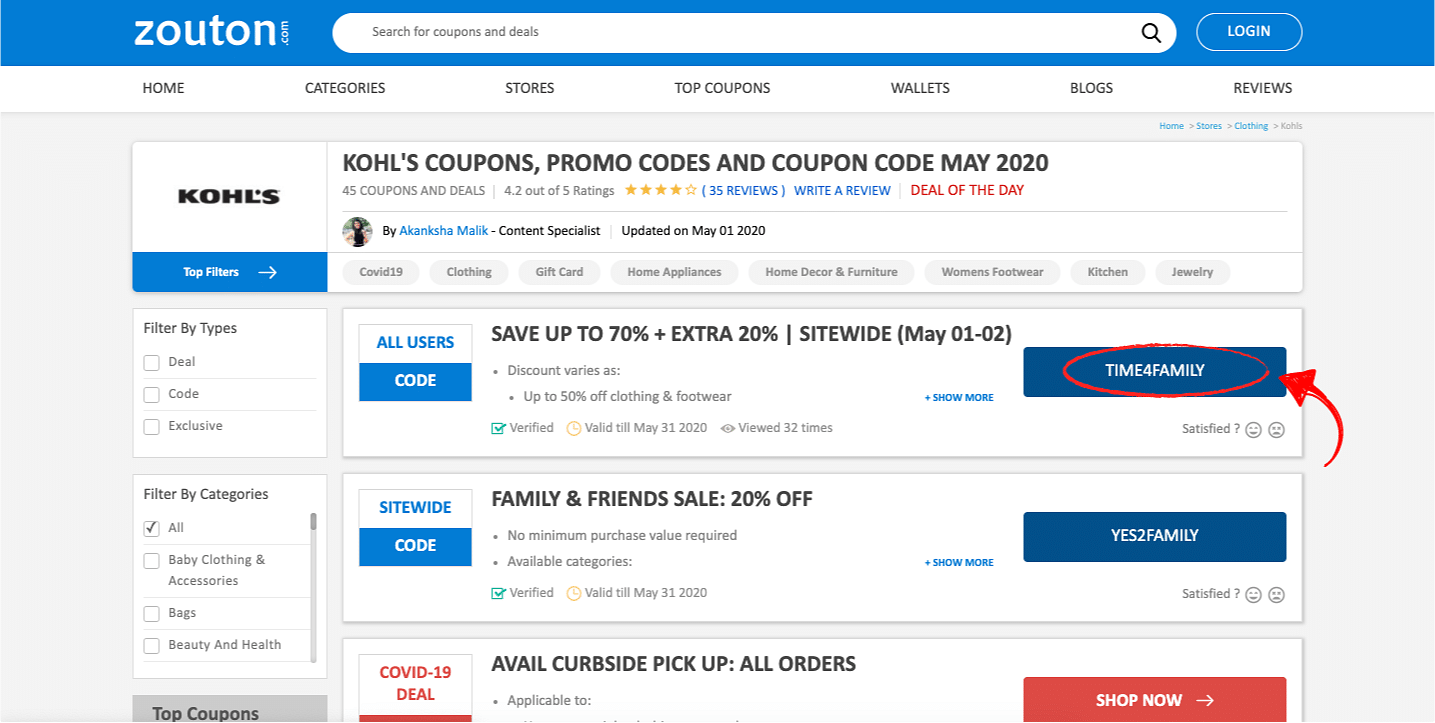Go to the Stores menu item
Viewport: 1435px width, 723px height.
point(530,88)
